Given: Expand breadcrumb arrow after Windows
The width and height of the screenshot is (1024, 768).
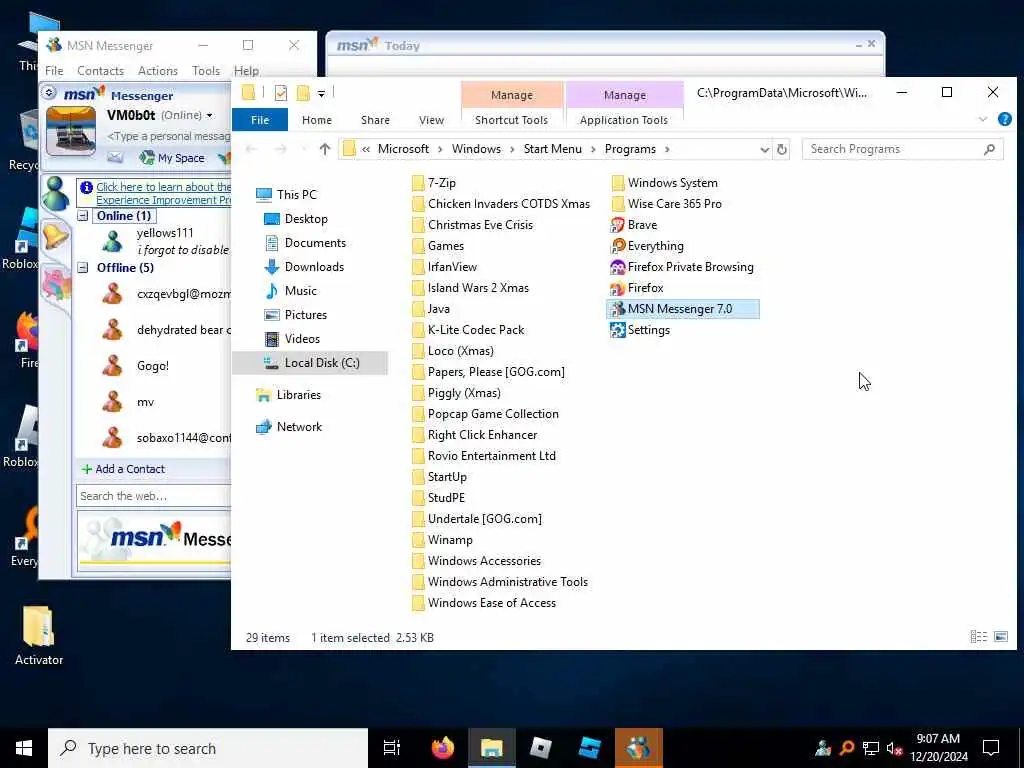Looking at the screenshot, I should 512,150.
